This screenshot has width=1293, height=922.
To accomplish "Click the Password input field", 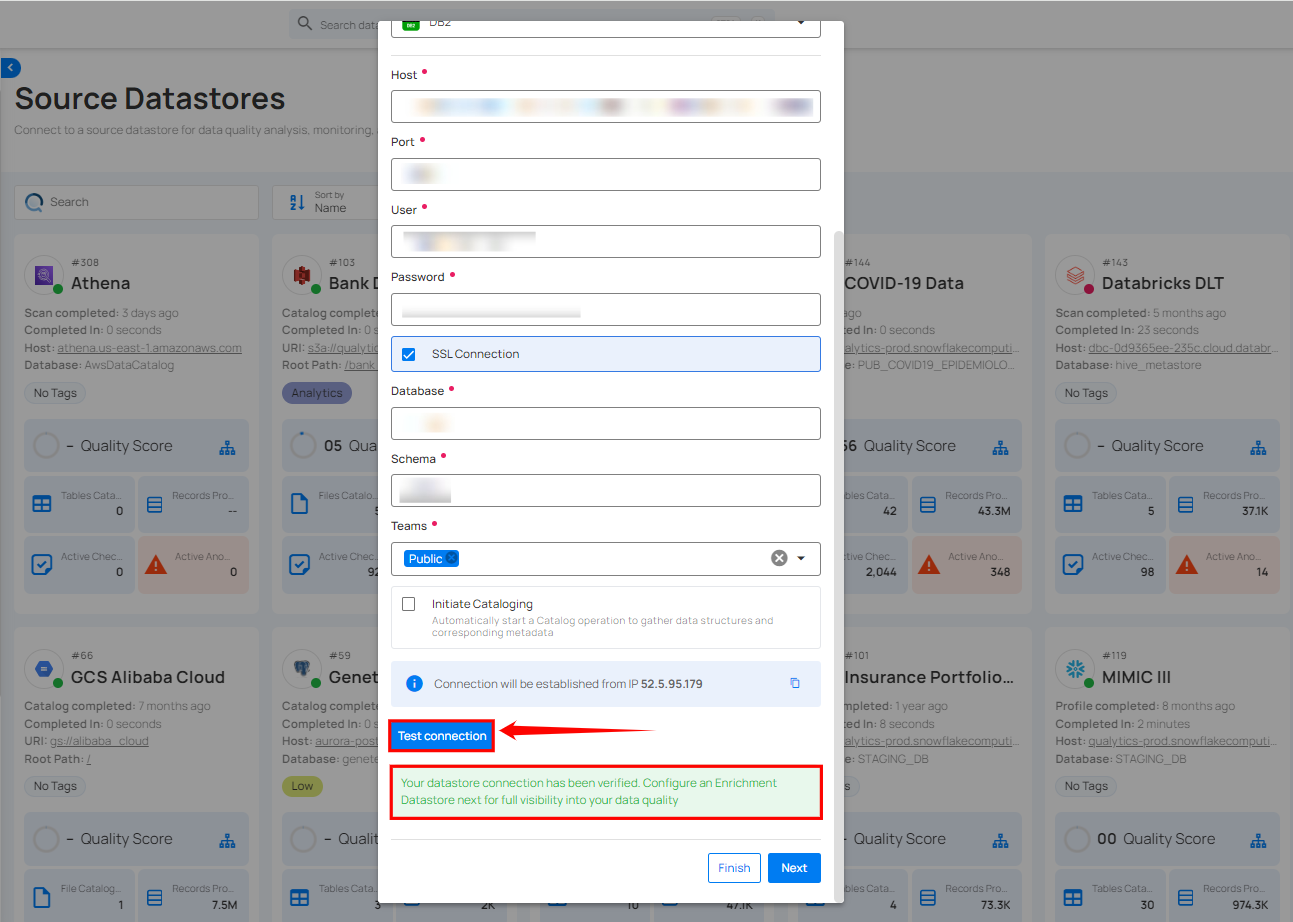I will tap(605, 309).
